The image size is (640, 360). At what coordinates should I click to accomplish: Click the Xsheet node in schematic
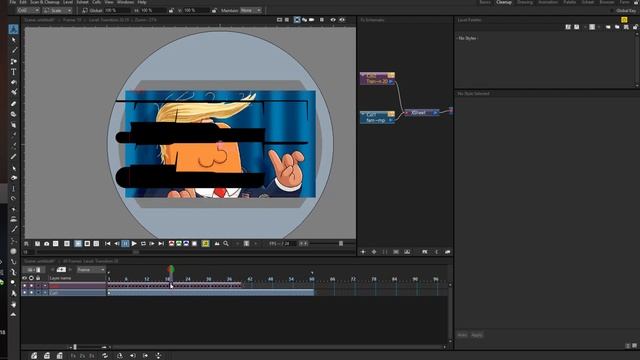pyautogui.click(x=421, y=112)
